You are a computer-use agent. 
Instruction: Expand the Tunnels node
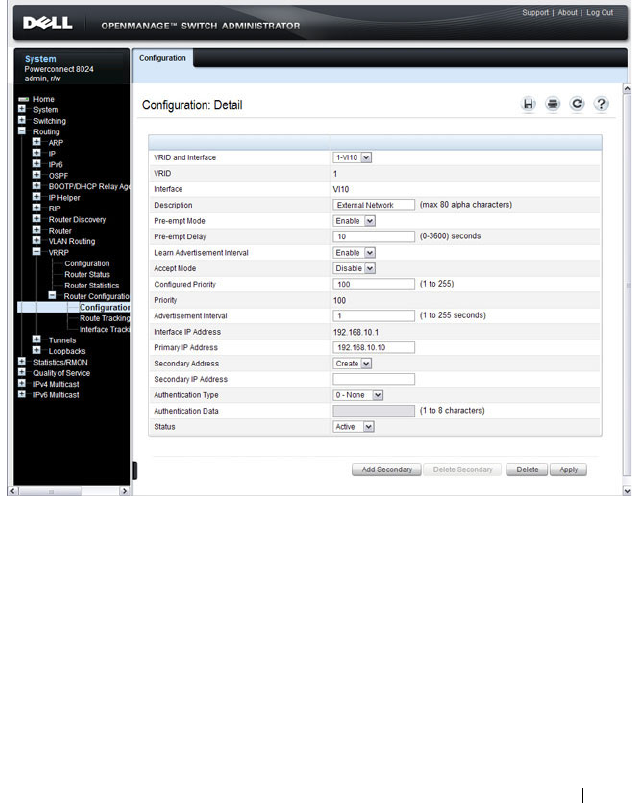coord(36,340)
